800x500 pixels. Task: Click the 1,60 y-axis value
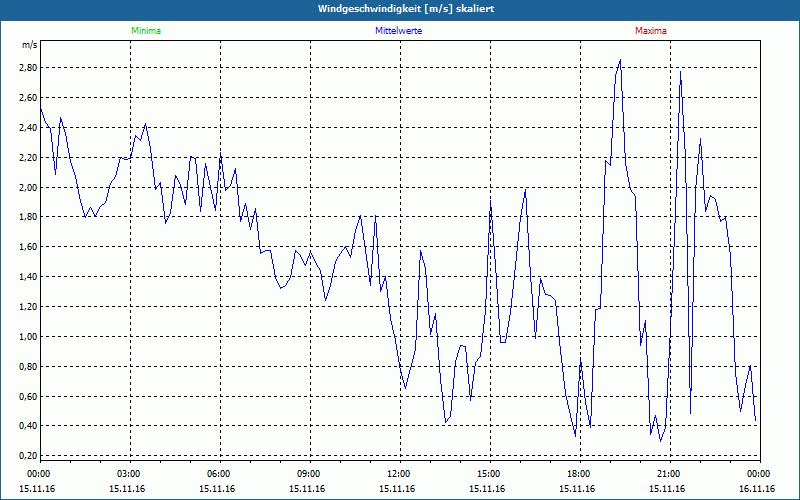click(x=30, y=247)
